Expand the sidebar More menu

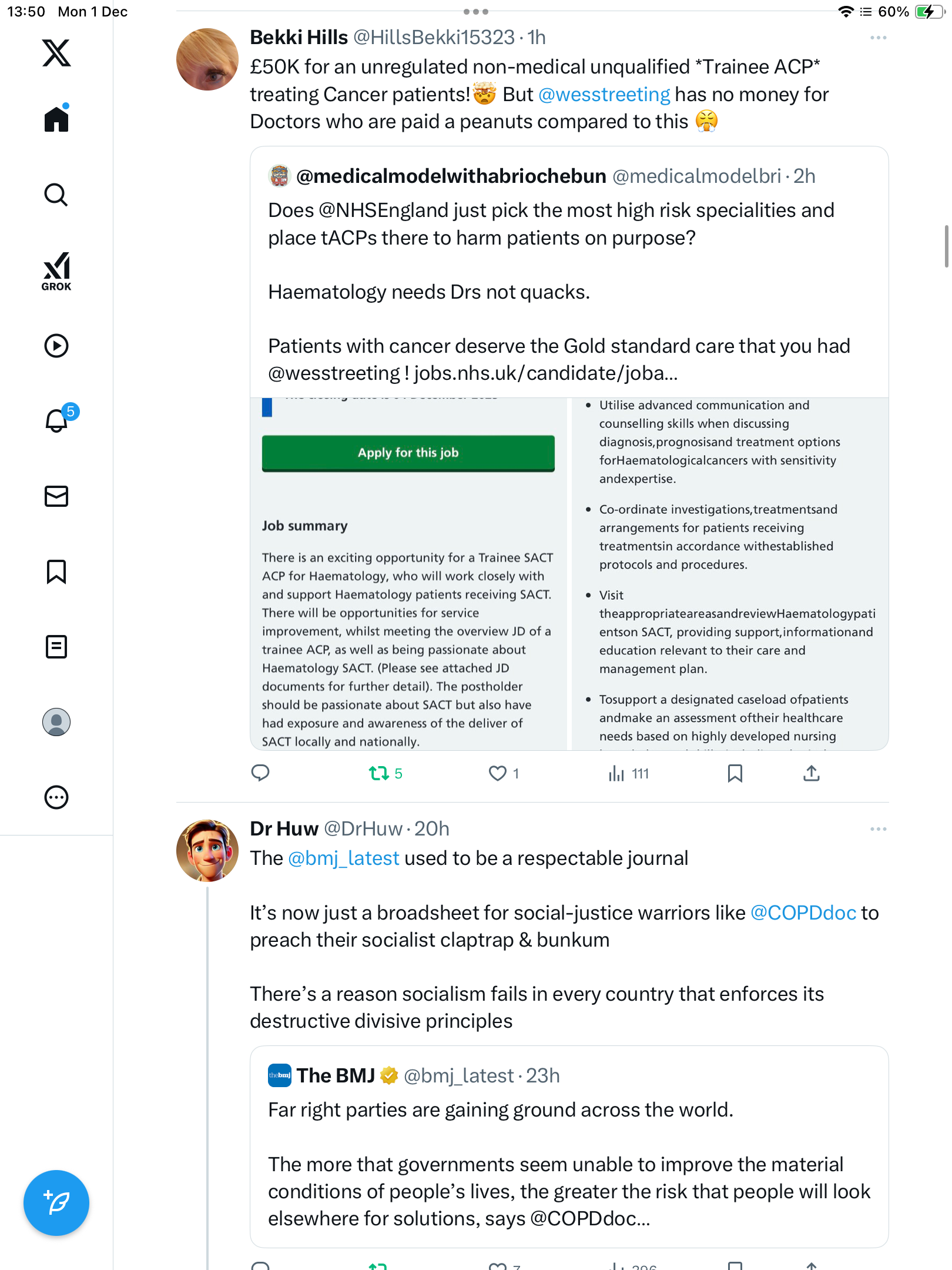click(x=56, y=797)
